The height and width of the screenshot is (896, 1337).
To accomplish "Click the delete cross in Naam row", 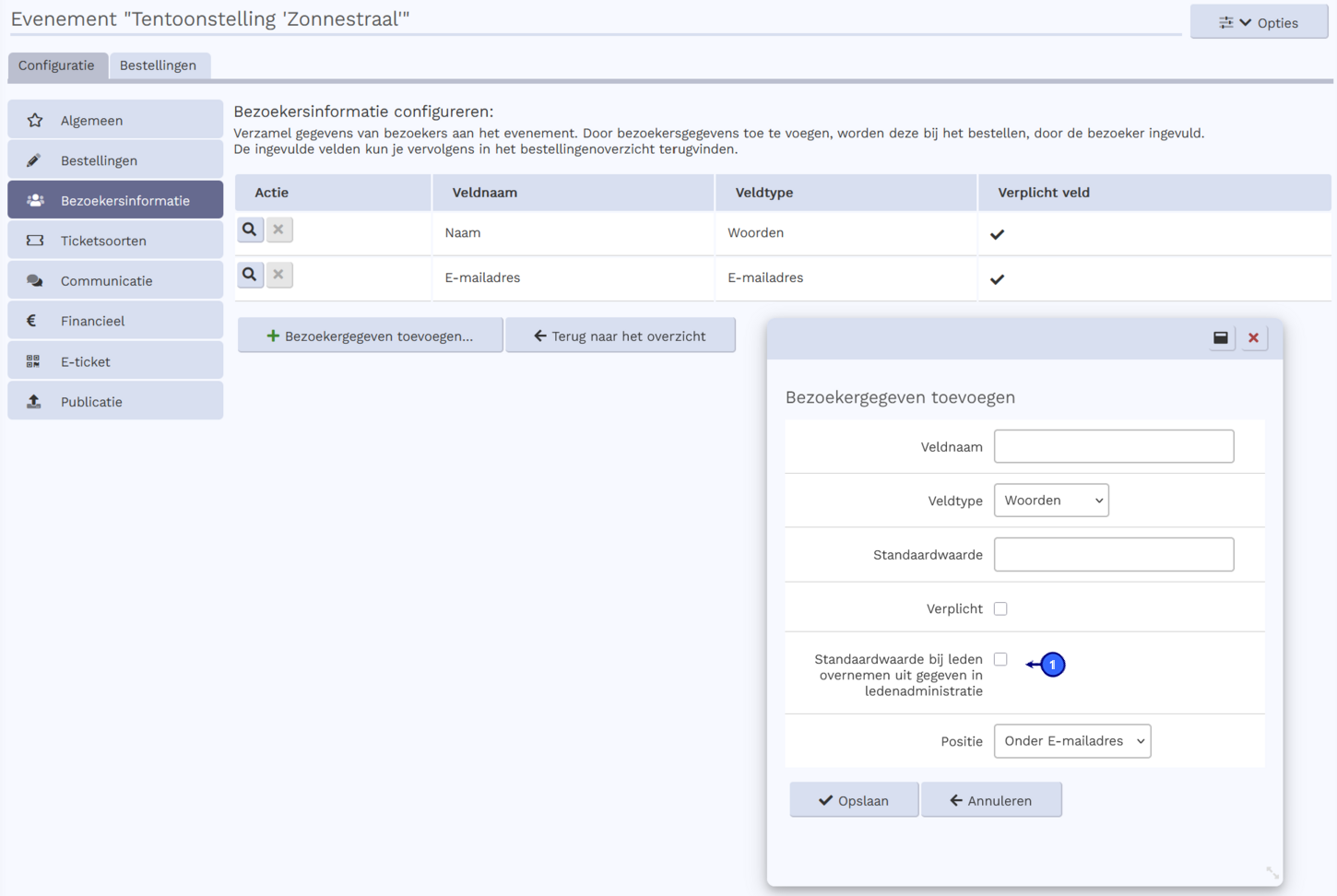I will (x=279, y=230).
